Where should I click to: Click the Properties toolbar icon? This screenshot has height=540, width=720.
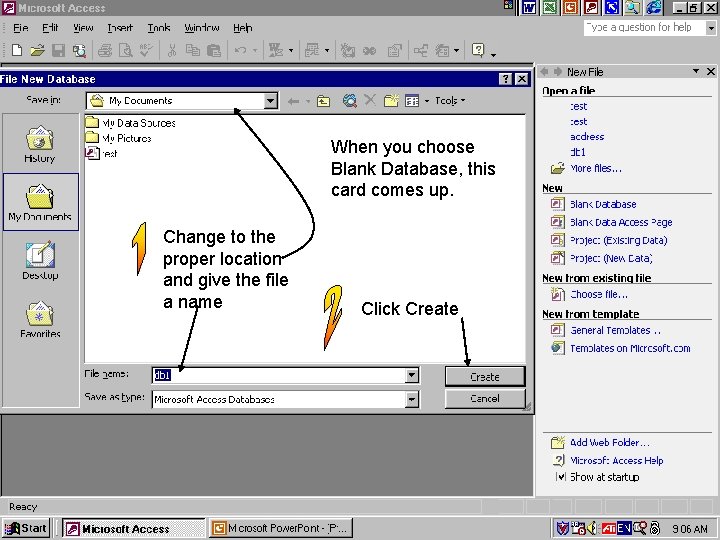click(x=394, y=50)
